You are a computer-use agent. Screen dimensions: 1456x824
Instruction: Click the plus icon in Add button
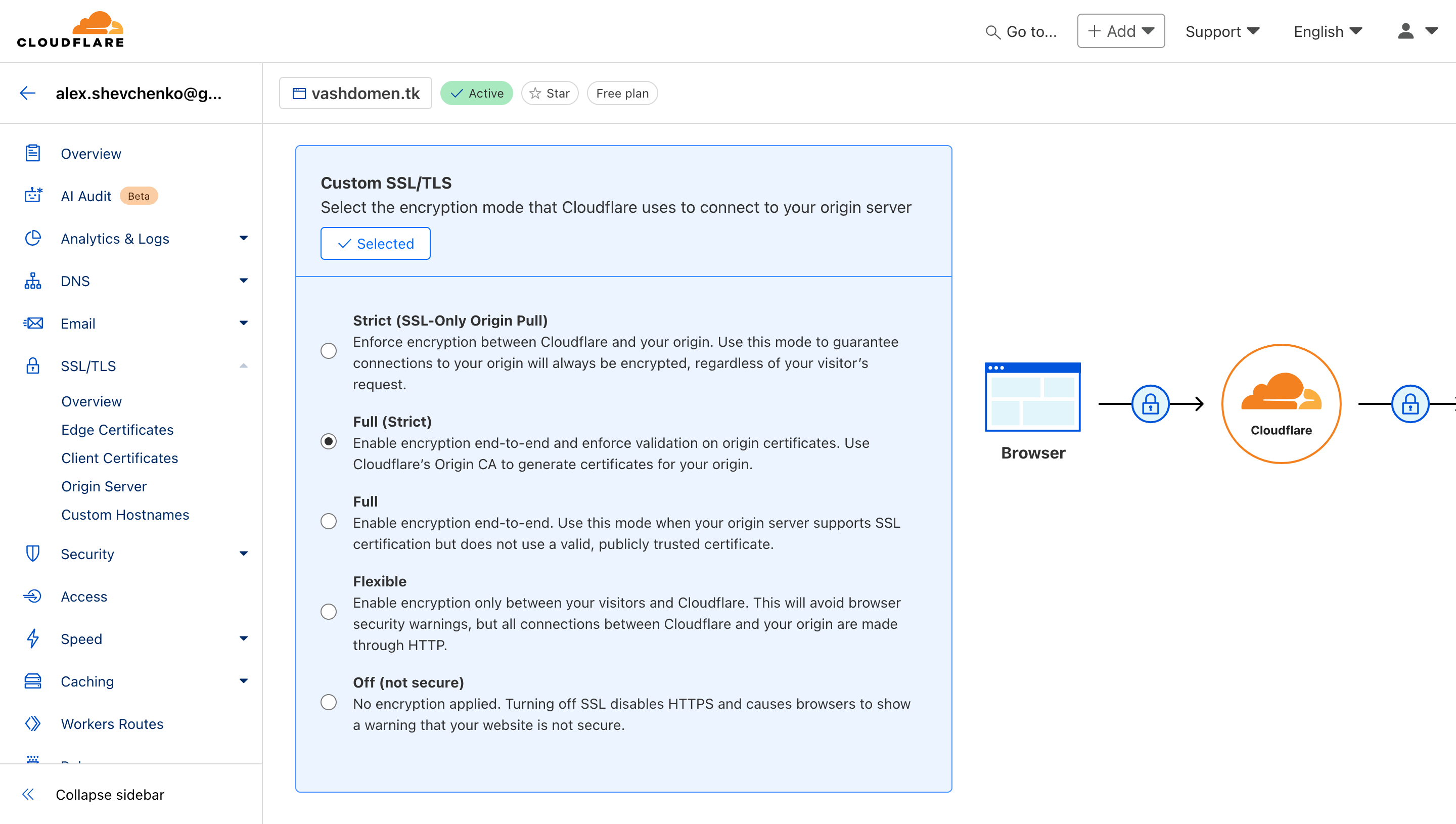point(1094,30)
